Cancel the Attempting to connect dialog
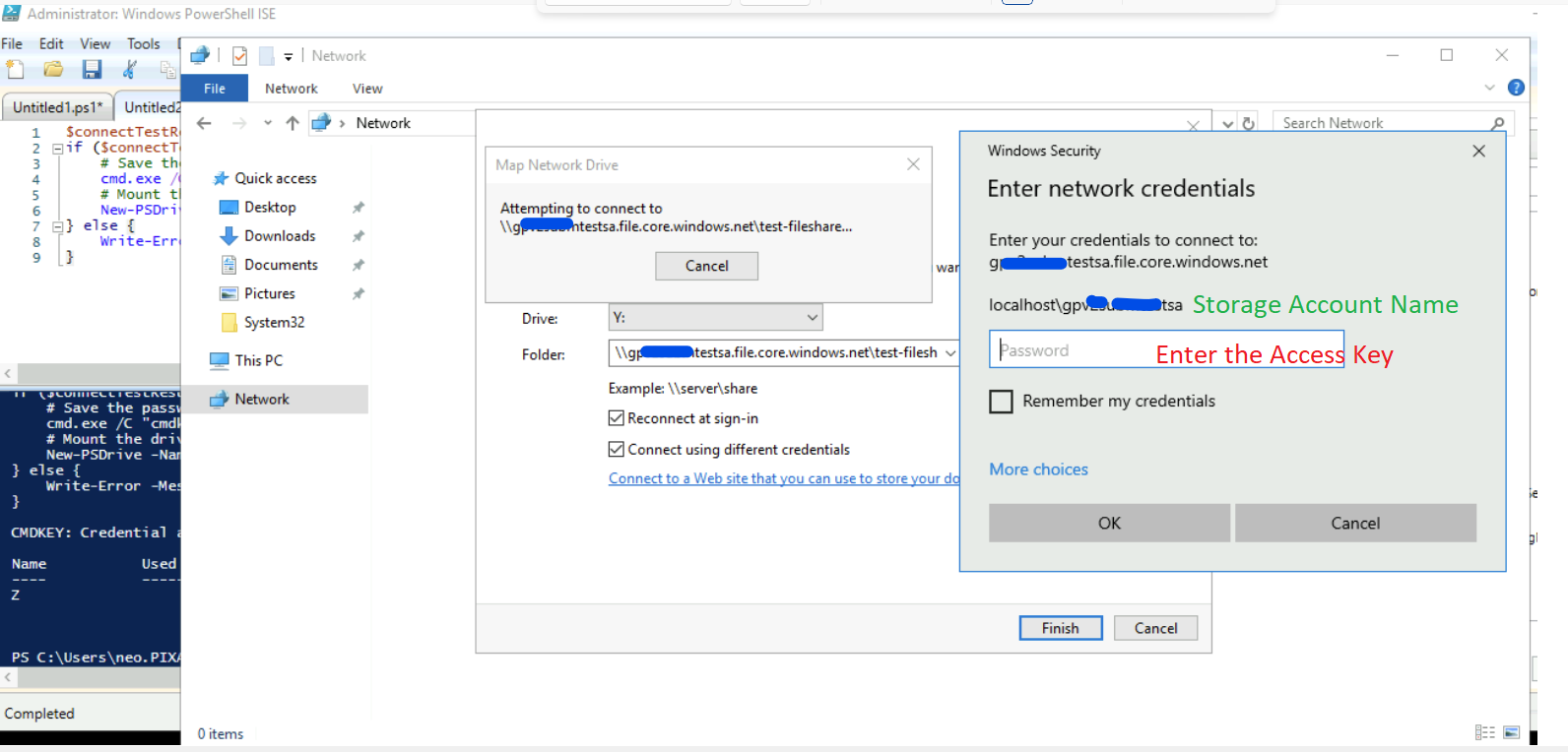Image resolution: width=1568 pixels, height=752 pixels. [707, 266]
